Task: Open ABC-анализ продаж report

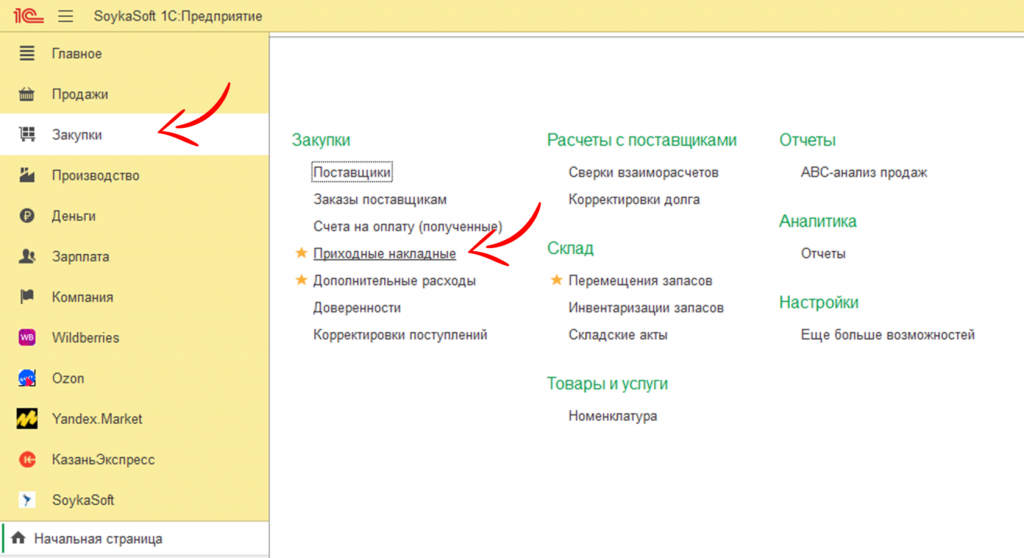Action: coord(863,172)
